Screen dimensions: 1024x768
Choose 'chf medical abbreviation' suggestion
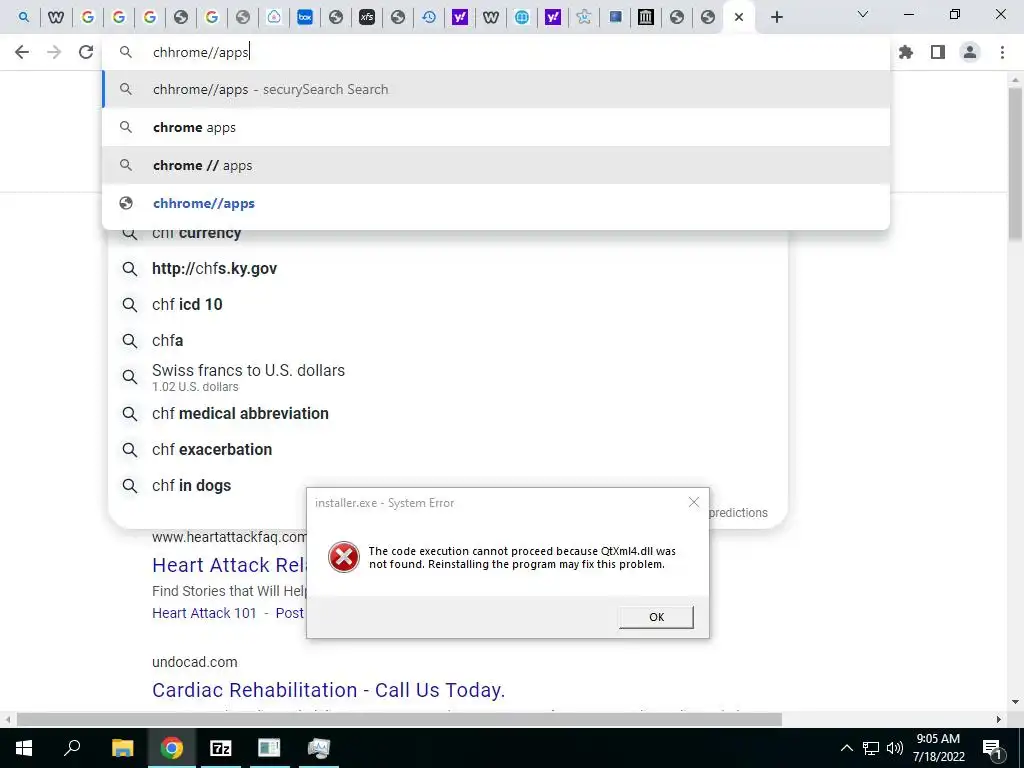pyautogui.click(x=240, y=413)
